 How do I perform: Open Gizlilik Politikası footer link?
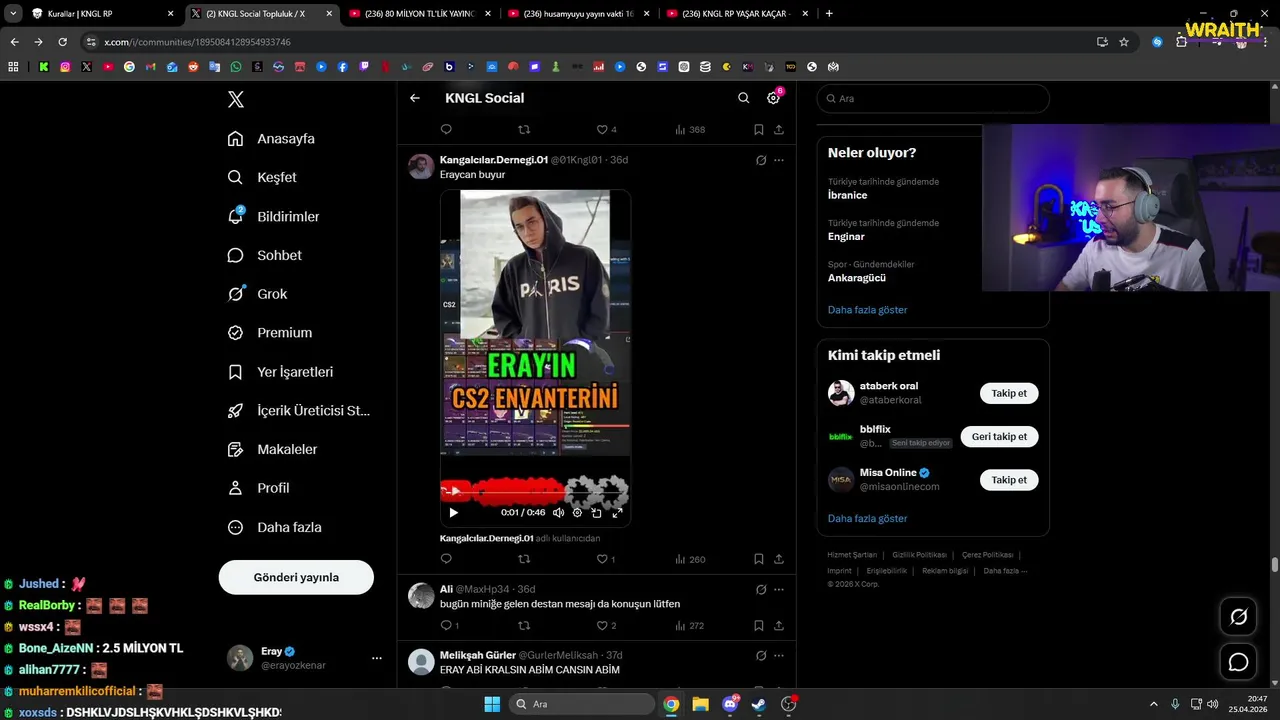pos(919,555)
